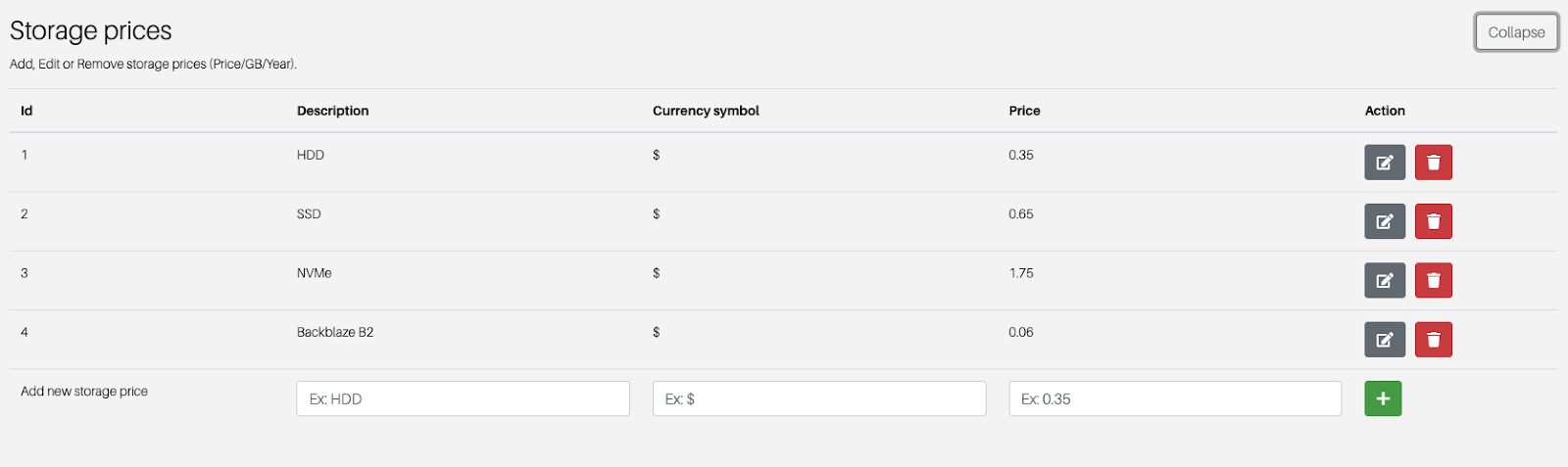Select the 'Backblaze B2' description cell
The height and width of the screenshot is (467, 1568).
click(335, 332)
